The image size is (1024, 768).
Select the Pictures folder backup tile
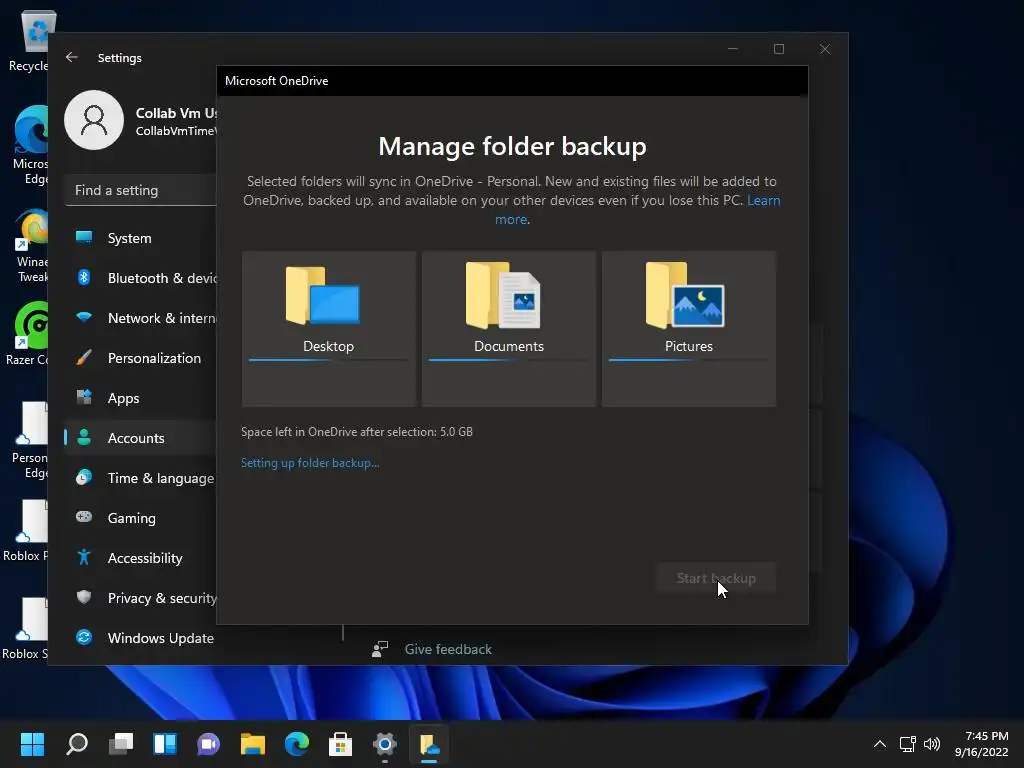tap(689, 328)
